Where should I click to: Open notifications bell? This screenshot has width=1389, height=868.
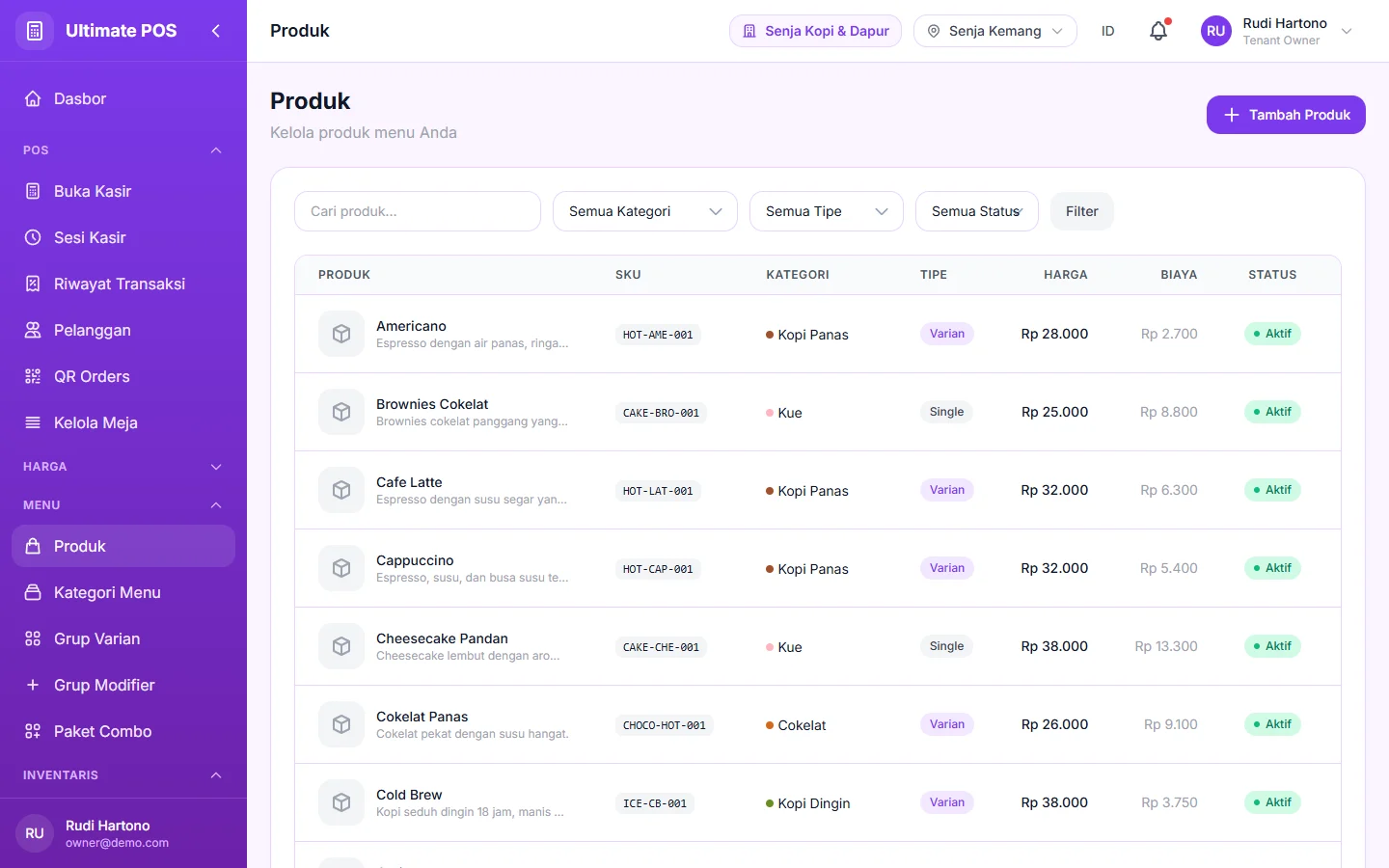pos(1158,31)
